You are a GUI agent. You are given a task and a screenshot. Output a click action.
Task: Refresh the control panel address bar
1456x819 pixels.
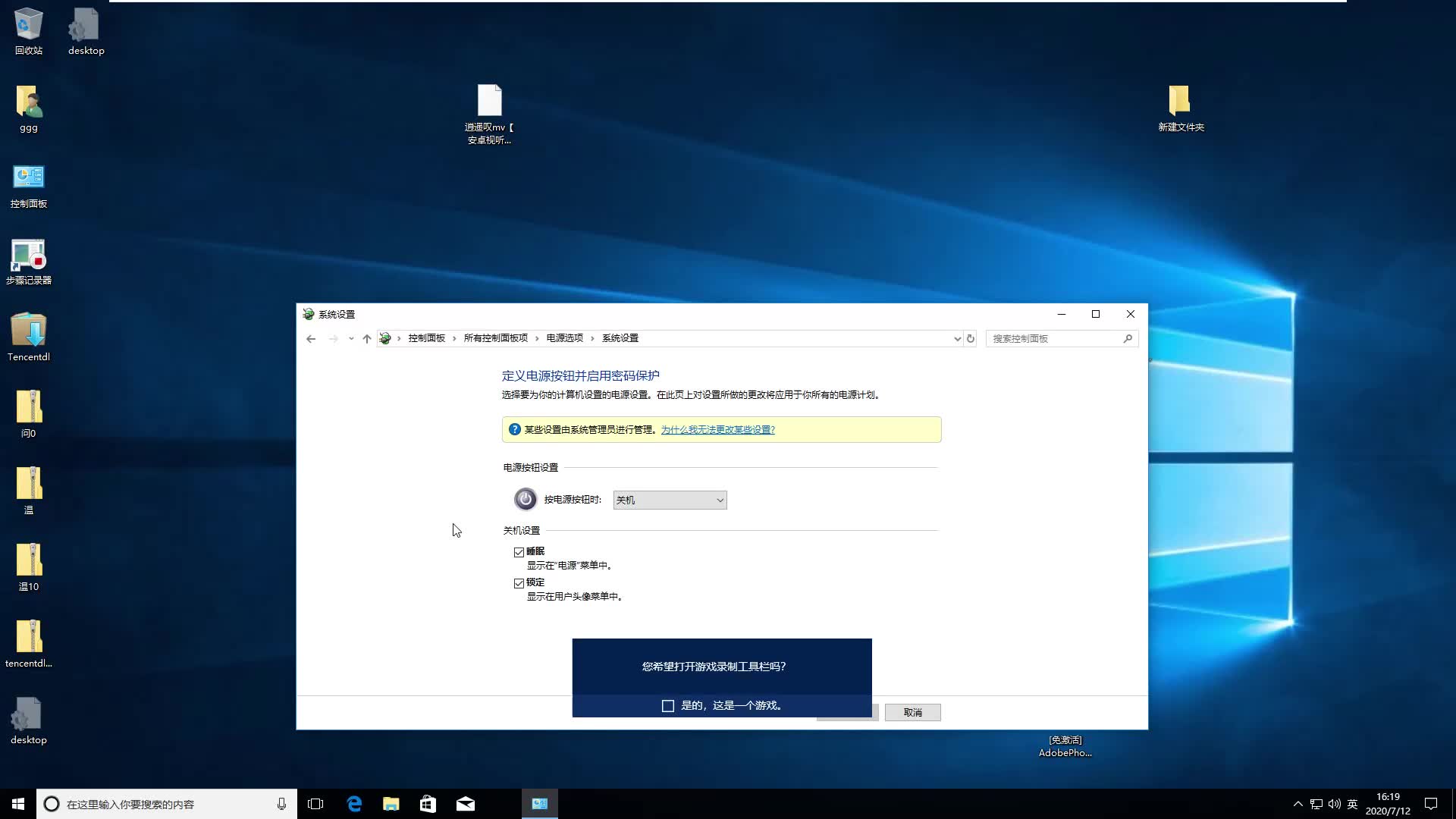coord(971,338)
